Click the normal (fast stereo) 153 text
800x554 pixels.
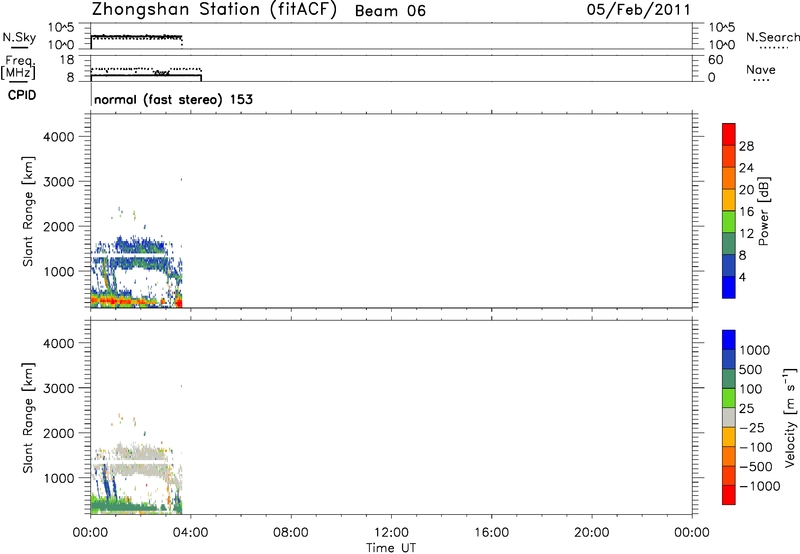173,99
